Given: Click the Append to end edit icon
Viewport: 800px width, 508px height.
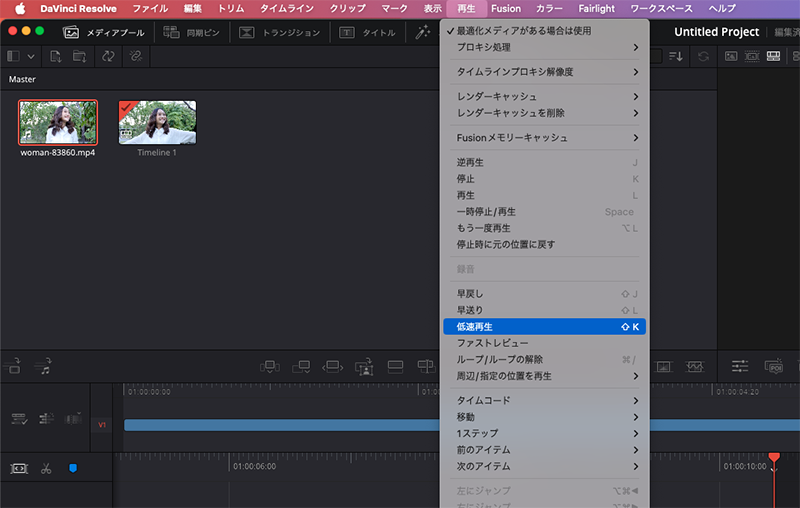Looking at the screenshot, I should (x=301, y=367).
